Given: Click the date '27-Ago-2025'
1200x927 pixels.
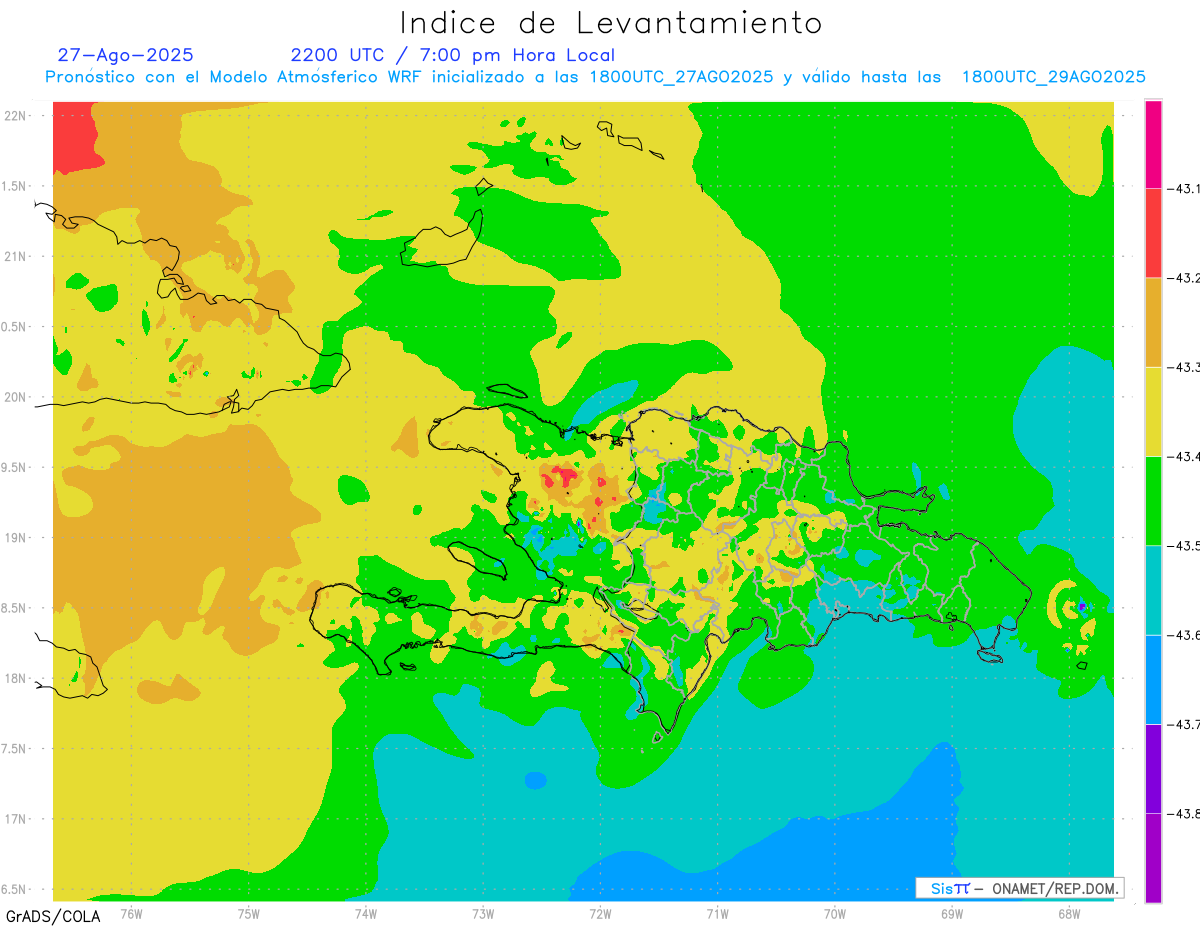Looking at the screenshot, I should pos(125,55).
